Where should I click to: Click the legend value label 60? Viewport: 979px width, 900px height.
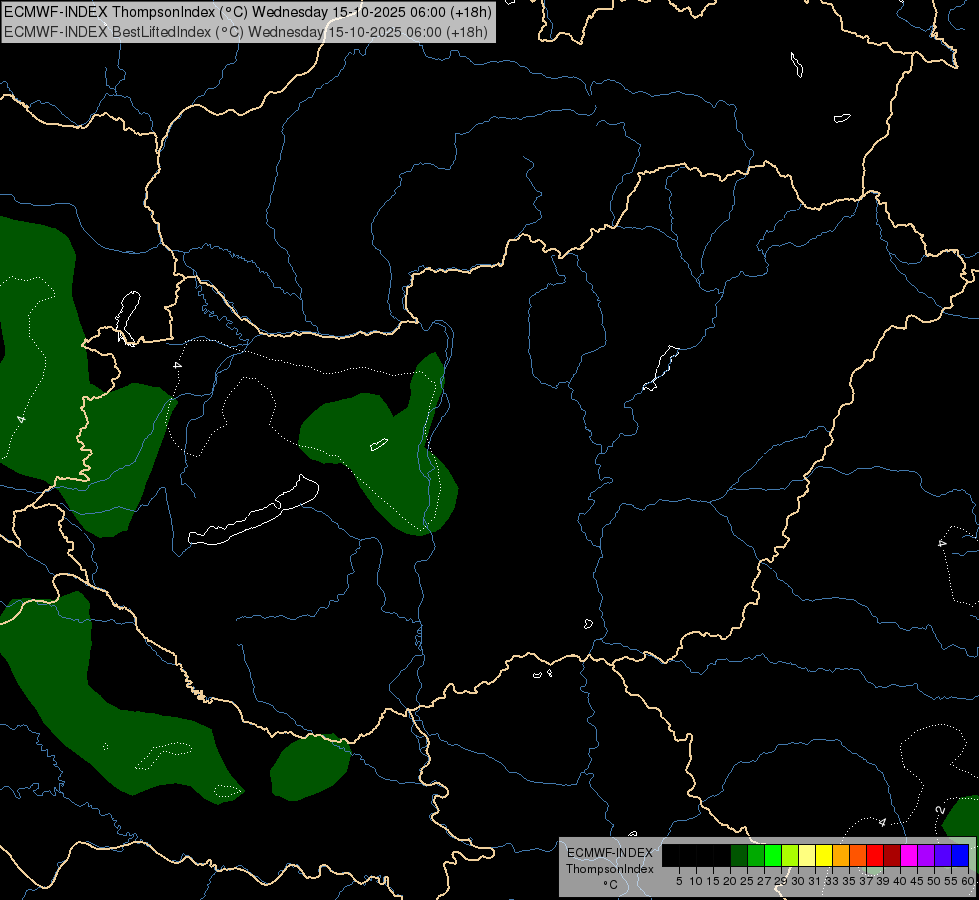(x=967, y=881)
